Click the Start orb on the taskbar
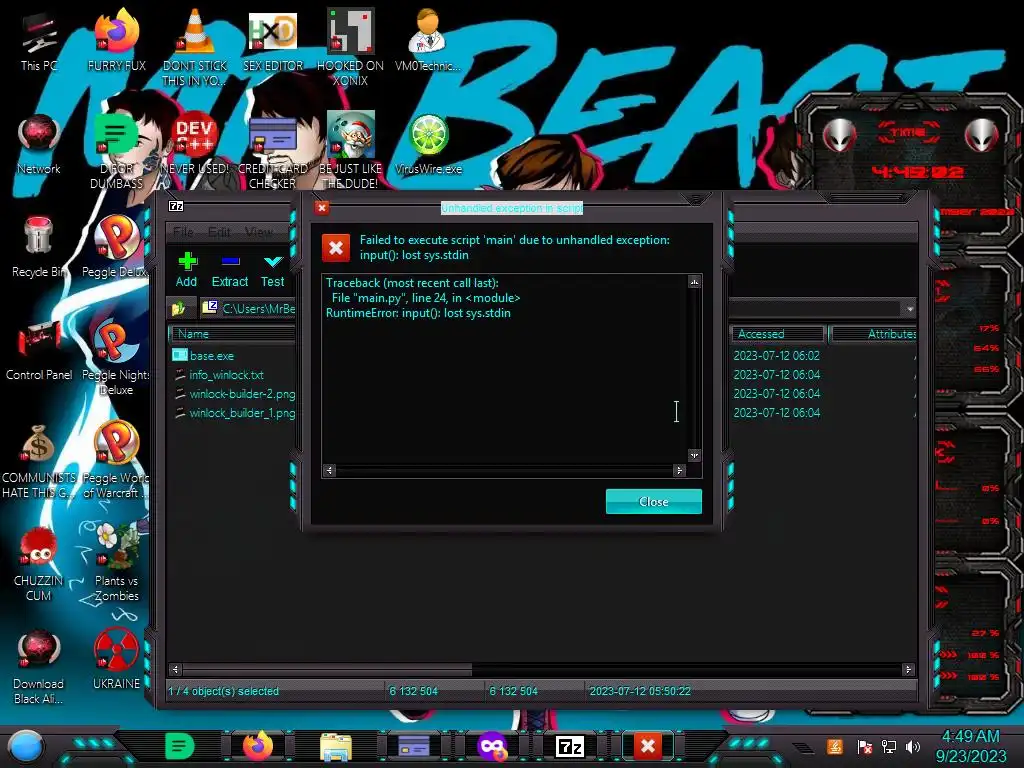 pos(26,747)
